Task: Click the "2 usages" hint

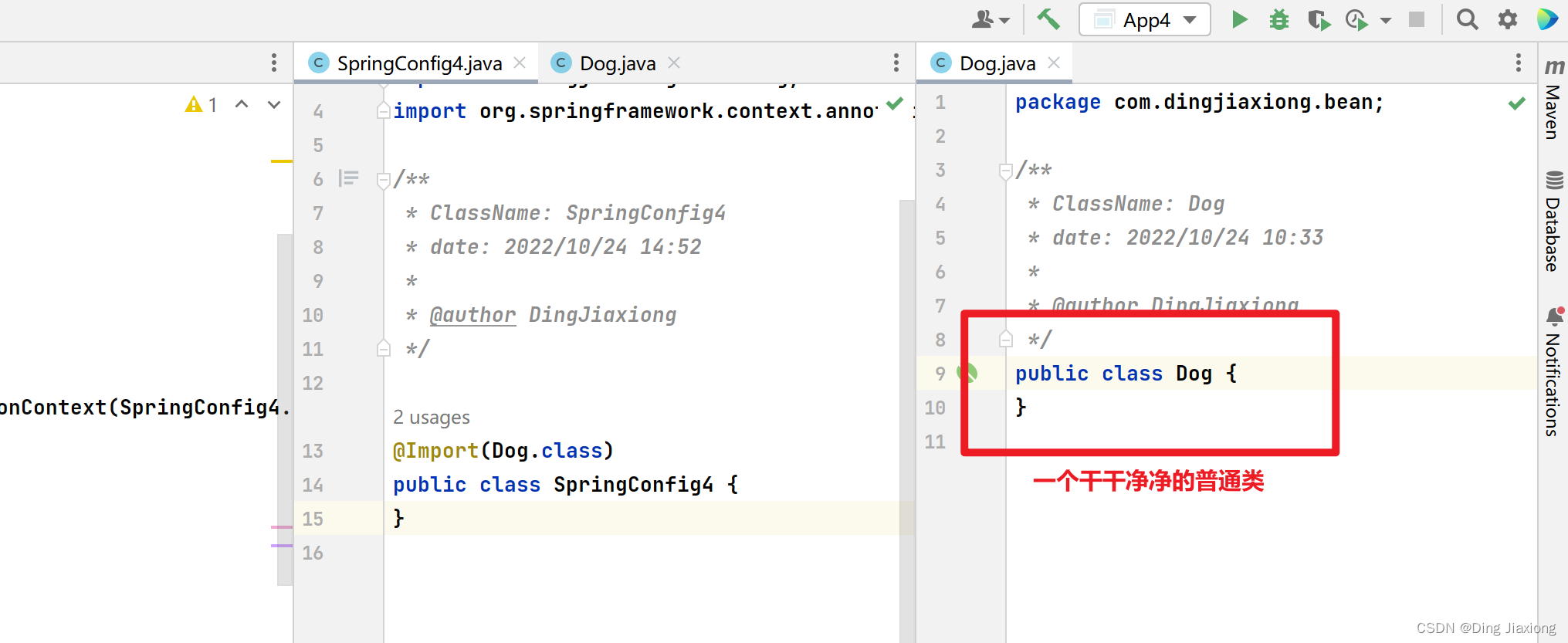Action: pos(432,418)
